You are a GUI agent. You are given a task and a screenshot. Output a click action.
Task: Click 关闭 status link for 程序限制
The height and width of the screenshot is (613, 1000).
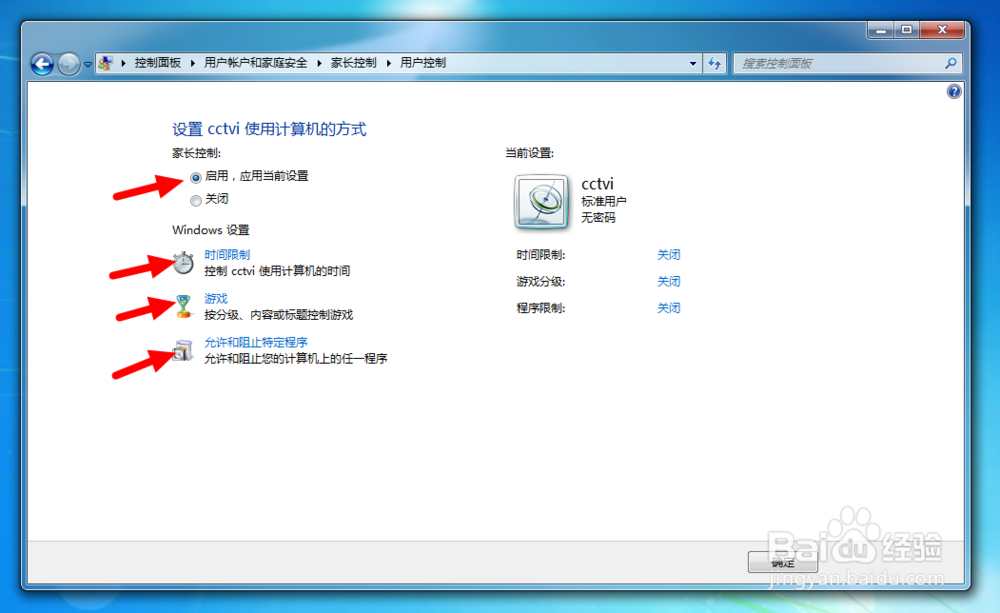[x=668, y=308]
